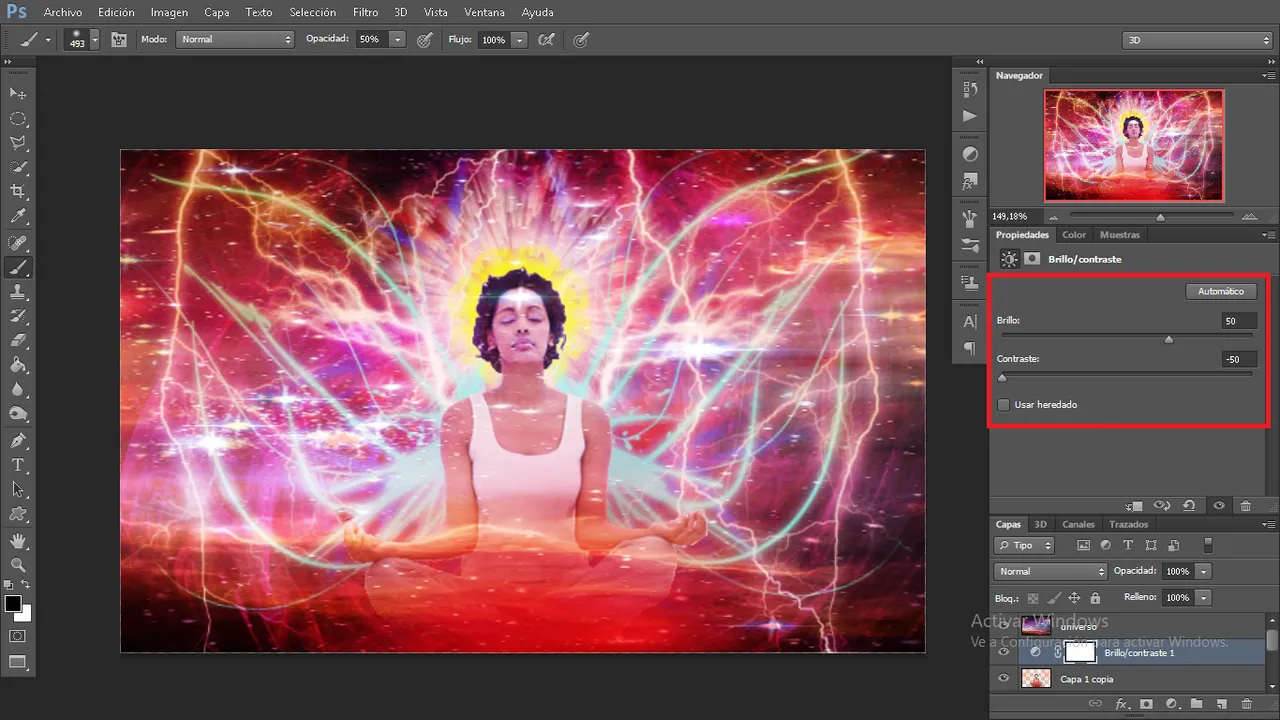Switch to the Trazados tab

(x=1128, y=524)
